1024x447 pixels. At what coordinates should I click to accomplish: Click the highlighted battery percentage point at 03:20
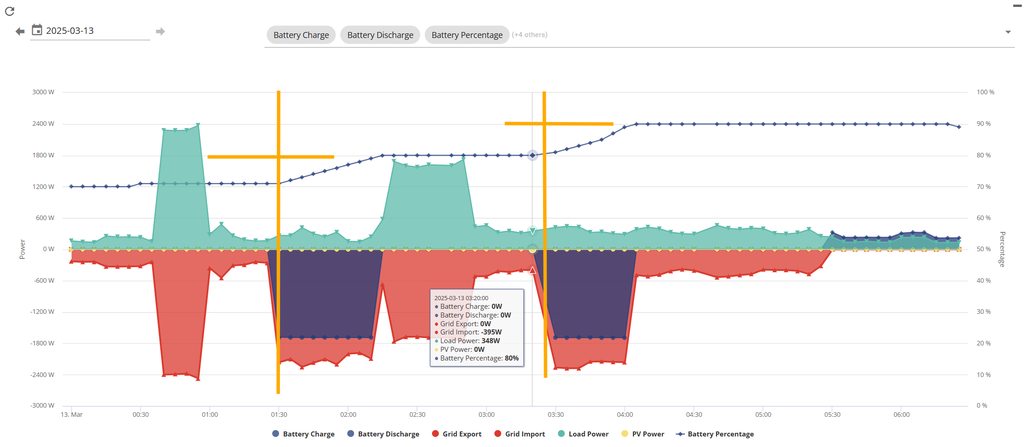pyautogui.click(x=532, y=155)
